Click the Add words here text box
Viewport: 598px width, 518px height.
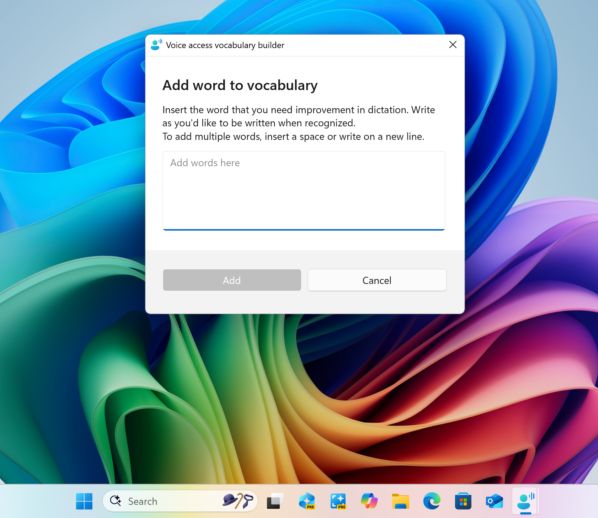(x=304, y=191)
